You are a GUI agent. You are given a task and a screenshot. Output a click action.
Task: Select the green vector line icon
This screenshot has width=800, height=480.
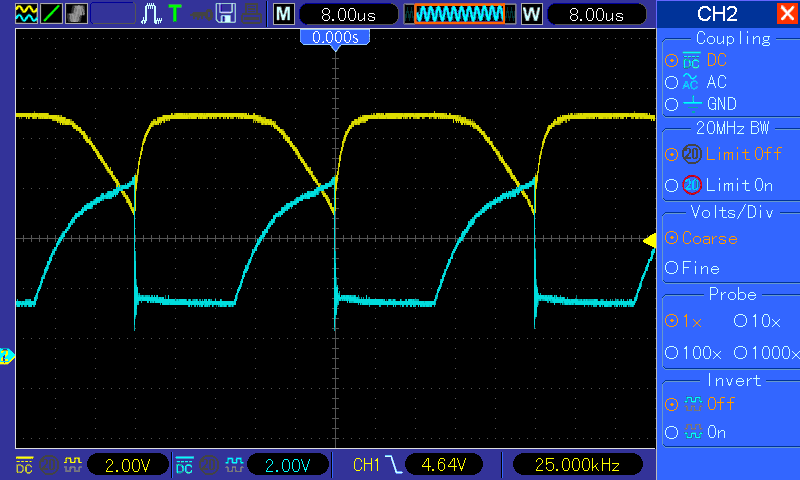[52, 14]
